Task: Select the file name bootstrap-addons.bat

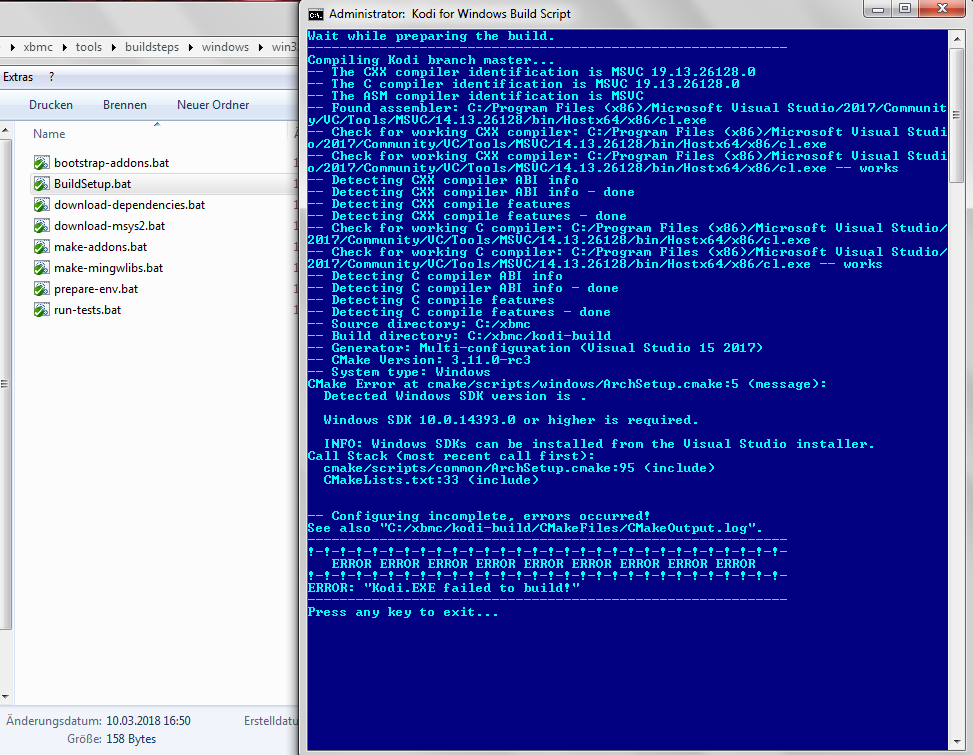Action: pos(112,163)
